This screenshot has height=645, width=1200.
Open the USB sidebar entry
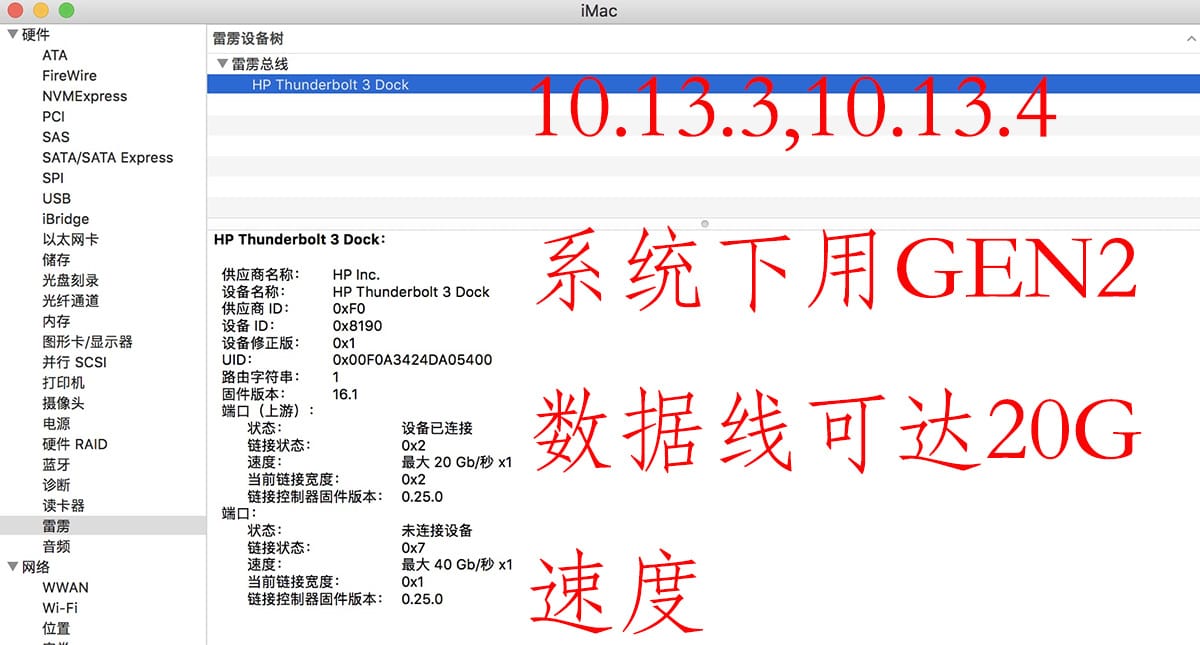[56, 198]
